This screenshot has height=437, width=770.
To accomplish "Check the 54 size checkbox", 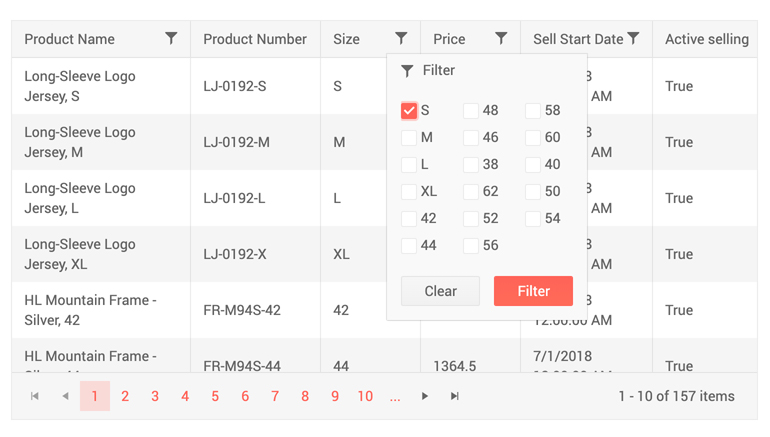I will tap(533, 218).
